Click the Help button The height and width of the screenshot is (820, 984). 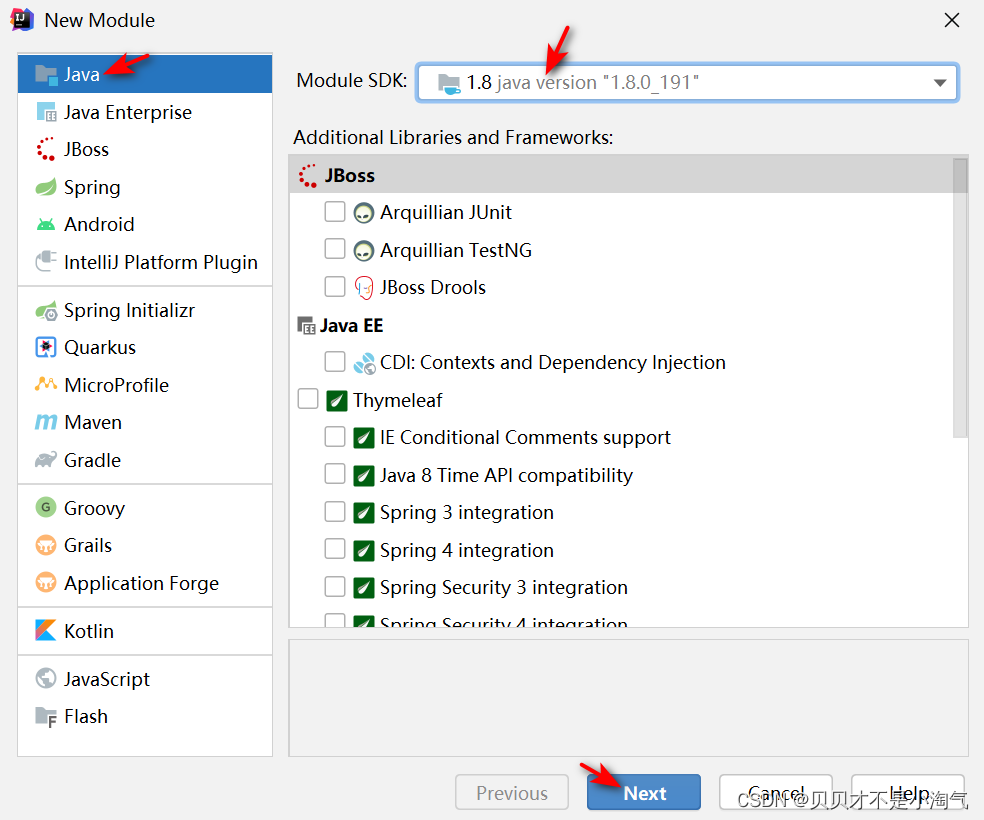point(907,792)
